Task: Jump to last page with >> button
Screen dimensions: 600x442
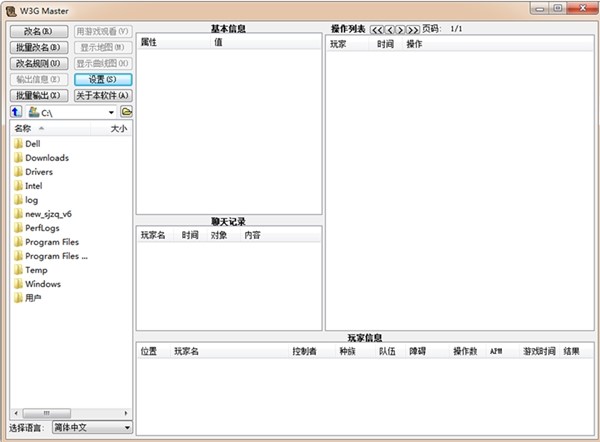Action: [x=413, y=30]
